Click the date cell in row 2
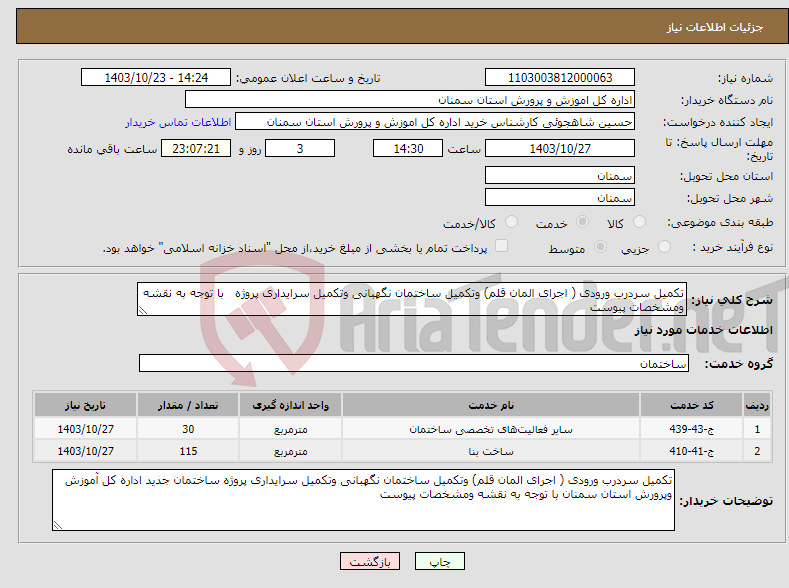This screenshot has width=789, height=588. 85,451
